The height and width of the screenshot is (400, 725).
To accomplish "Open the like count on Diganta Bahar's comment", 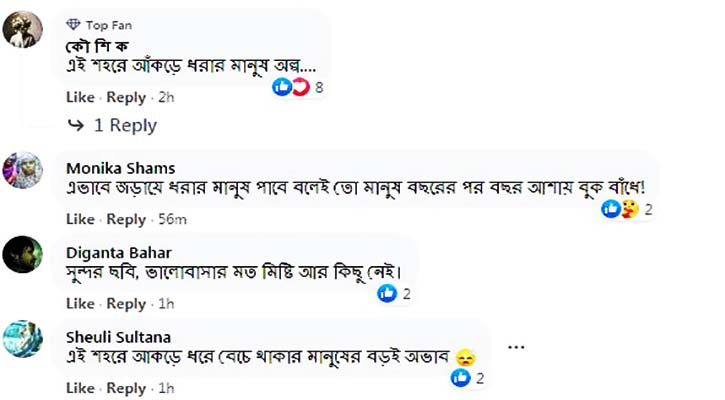I will (395, 294).
